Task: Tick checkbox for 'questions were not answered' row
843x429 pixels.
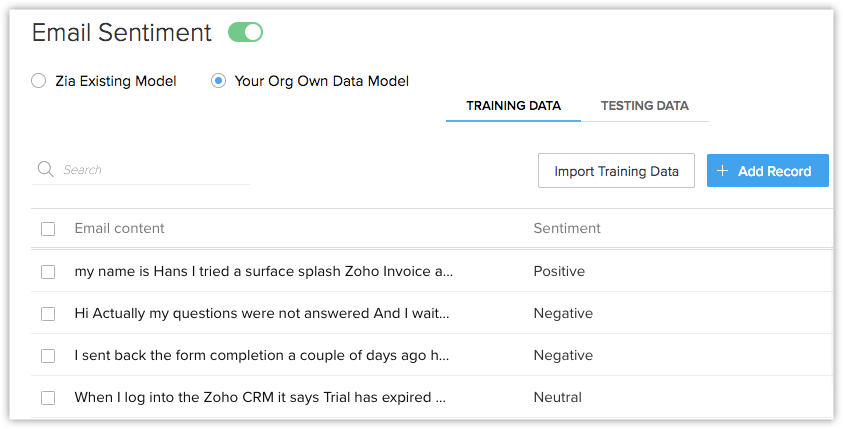Action: pyautogui.click(x=48, y=313)
